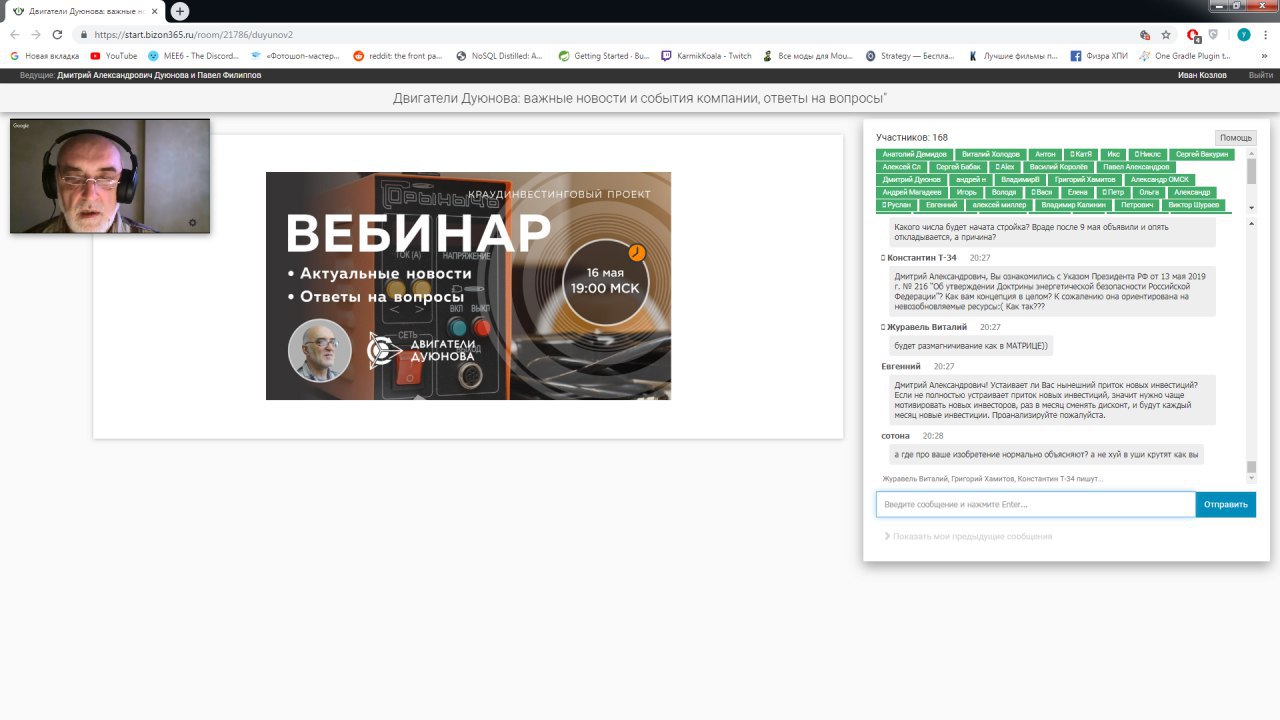Reload the current page
This screenshot has width=1280, height=720.
(59, 34)
